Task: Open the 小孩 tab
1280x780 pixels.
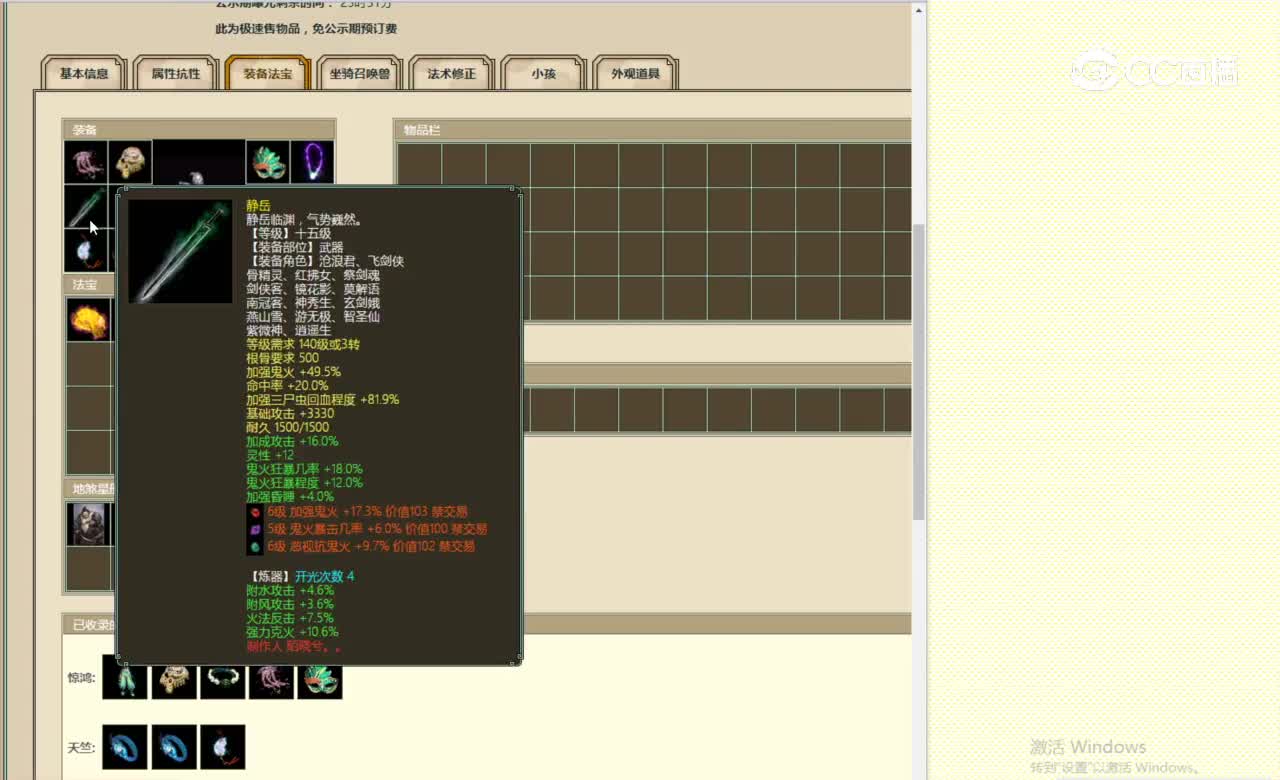Action: [x=543, y=73]
